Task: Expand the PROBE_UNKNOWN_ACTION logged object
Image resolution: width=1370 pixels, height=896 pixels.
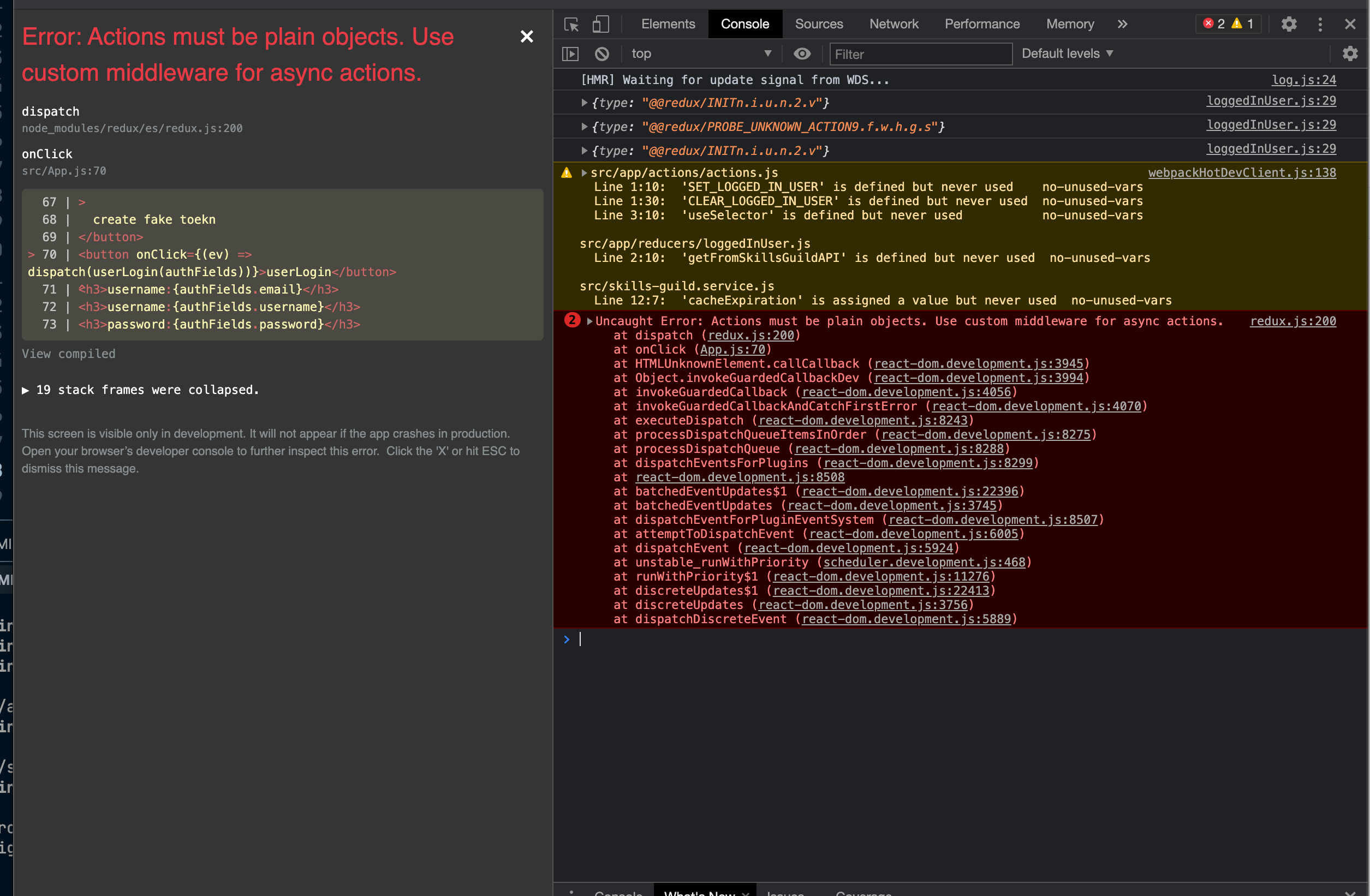Action: pos(584,127)
